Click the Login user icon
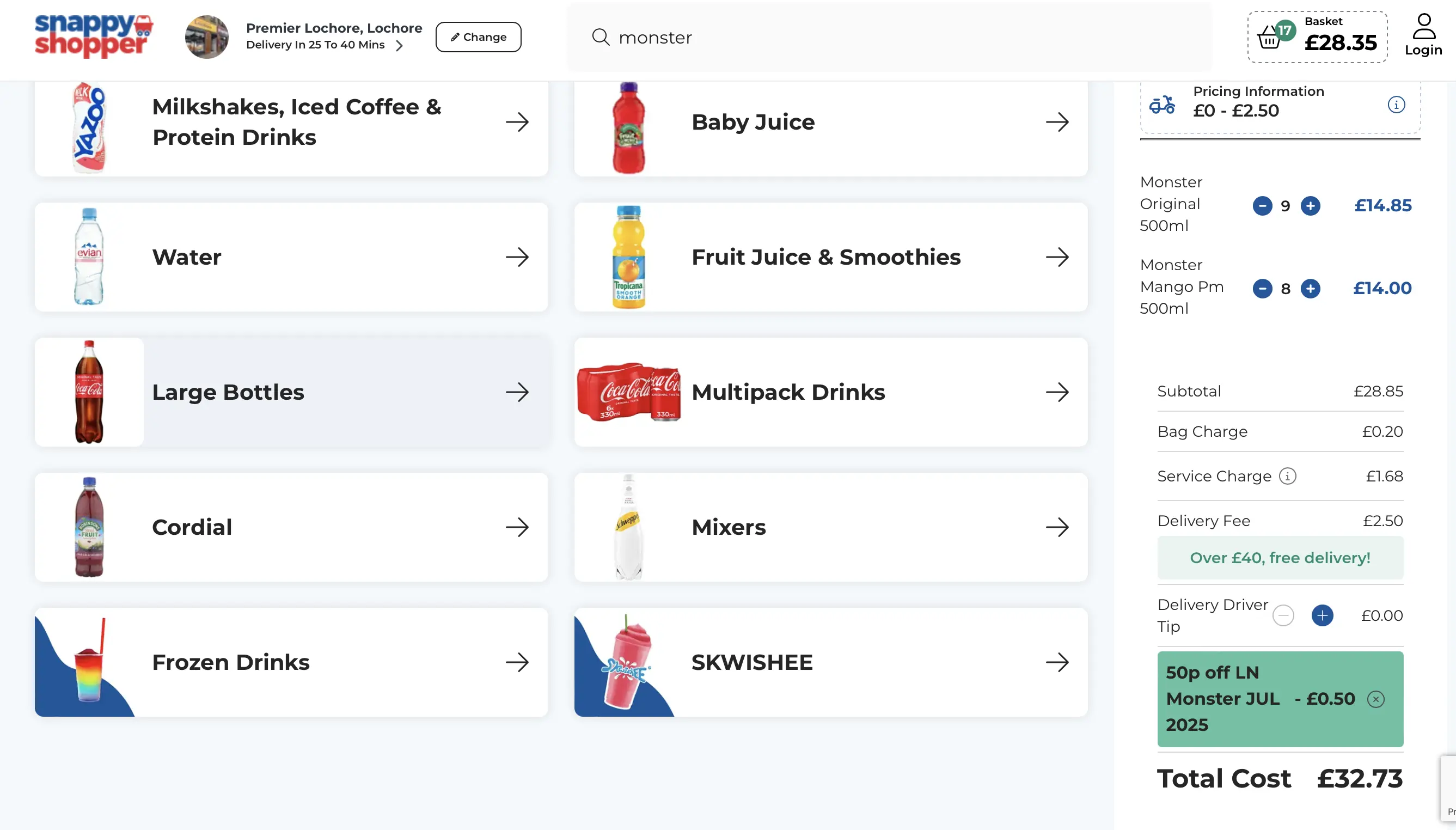Image resolution: width=1456 pixels, height=830 pixels. tap(1423, 27)
